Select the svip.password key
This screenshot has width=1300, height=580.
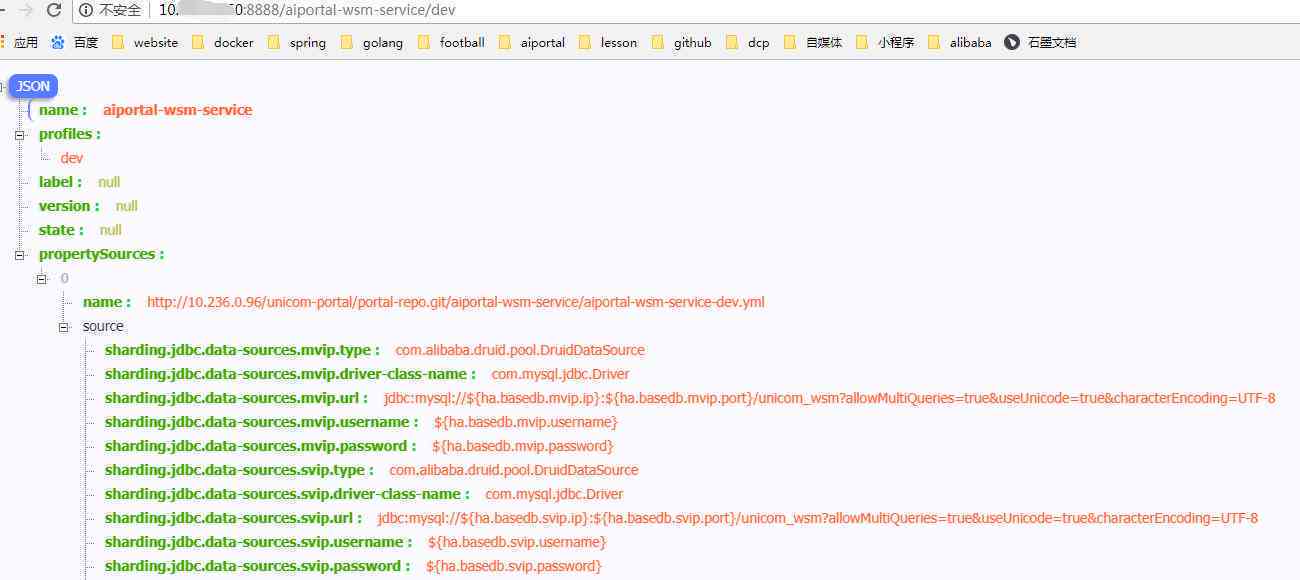click(258, 566)
